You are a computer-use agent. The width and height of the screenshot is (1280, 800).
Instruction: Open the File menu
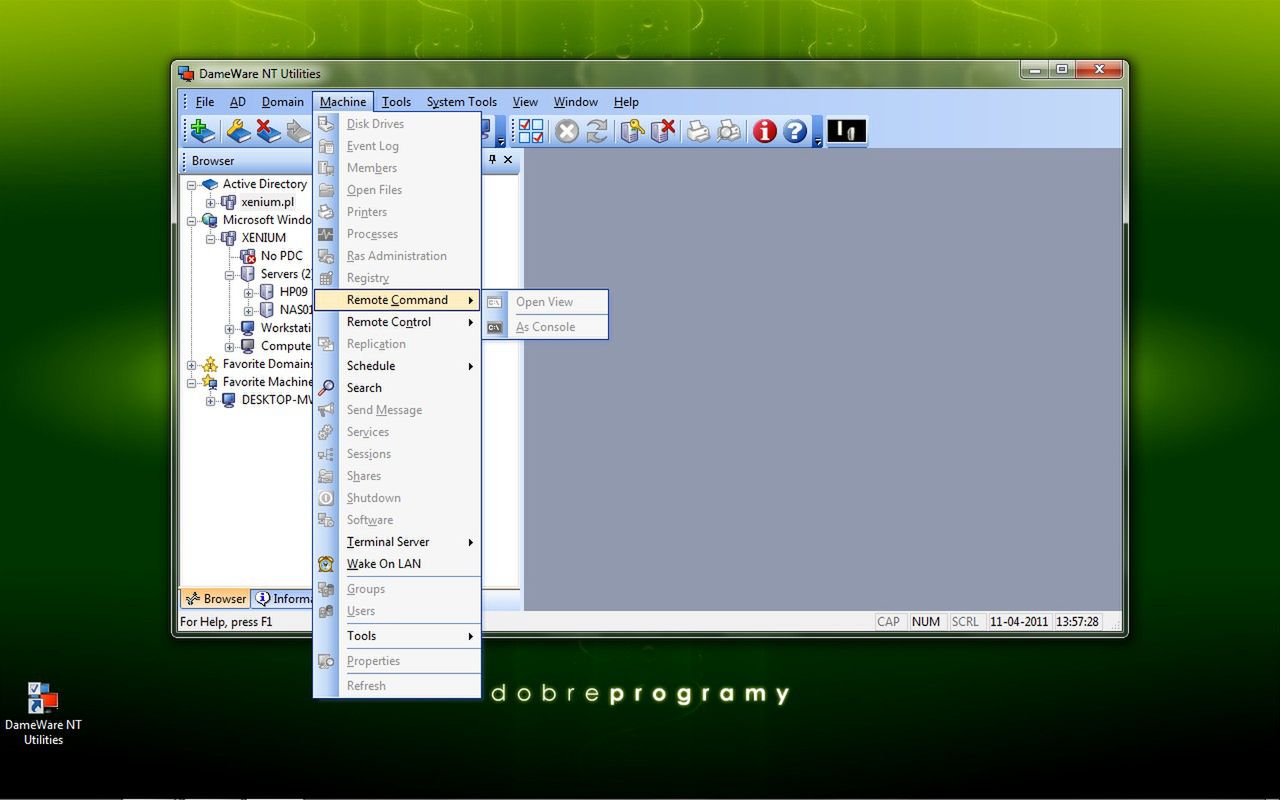(x=205, y=102)
